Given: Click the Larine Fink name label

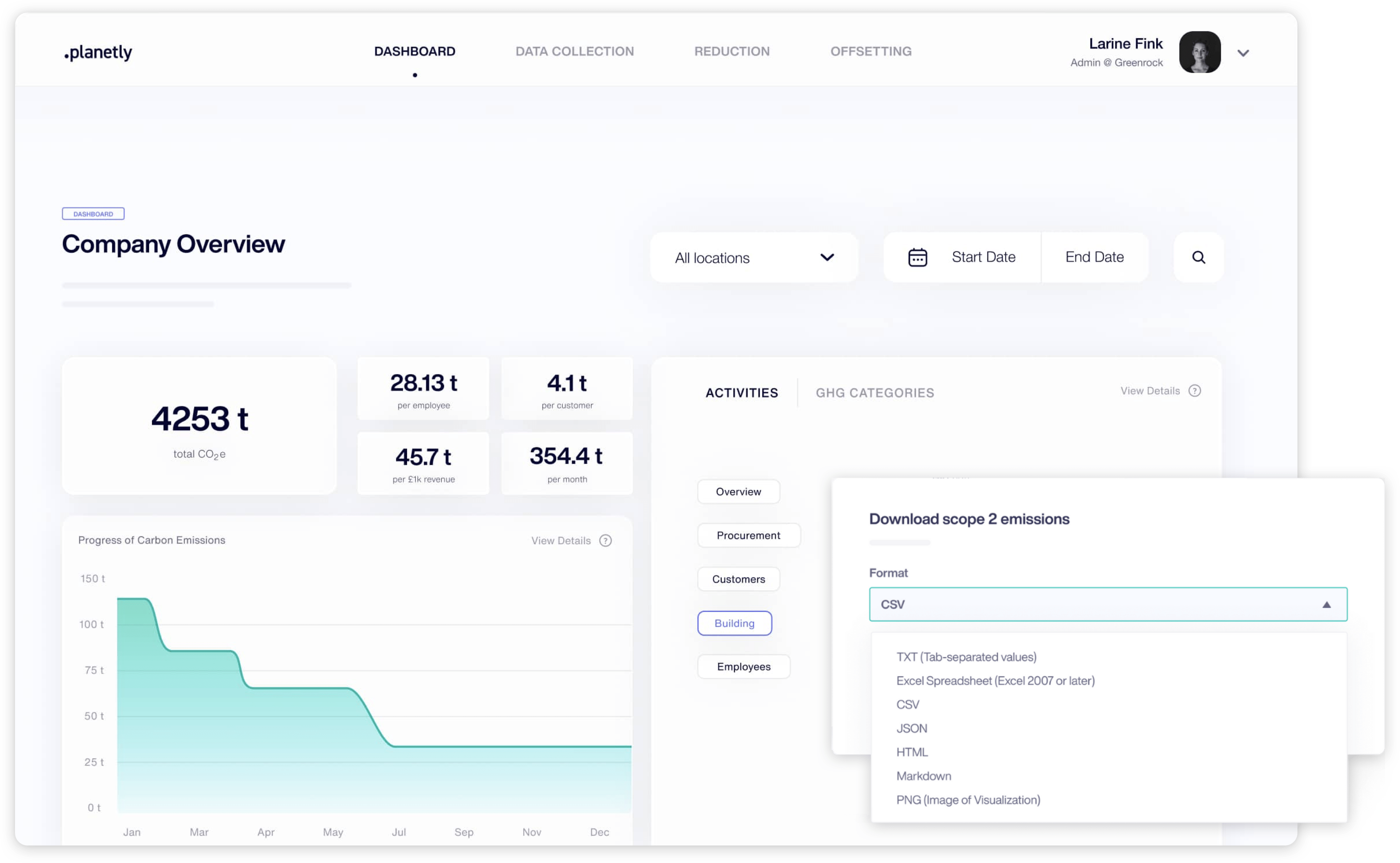Looking at the screenshot, I should 1126,43.
